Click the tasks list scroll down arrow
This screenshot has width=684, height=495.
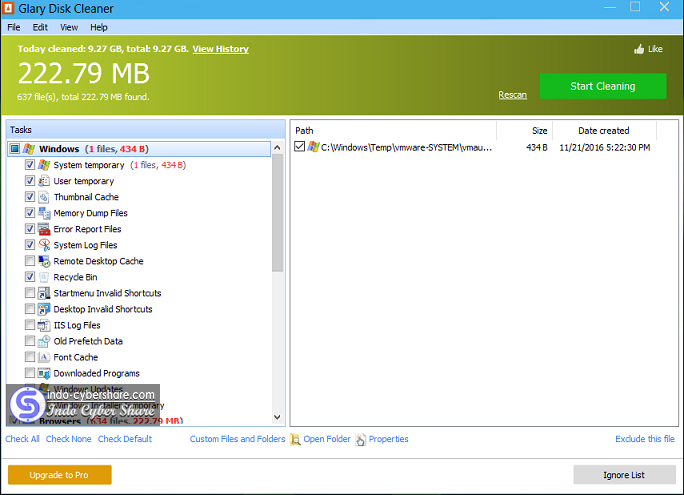(x=277, y=417)
